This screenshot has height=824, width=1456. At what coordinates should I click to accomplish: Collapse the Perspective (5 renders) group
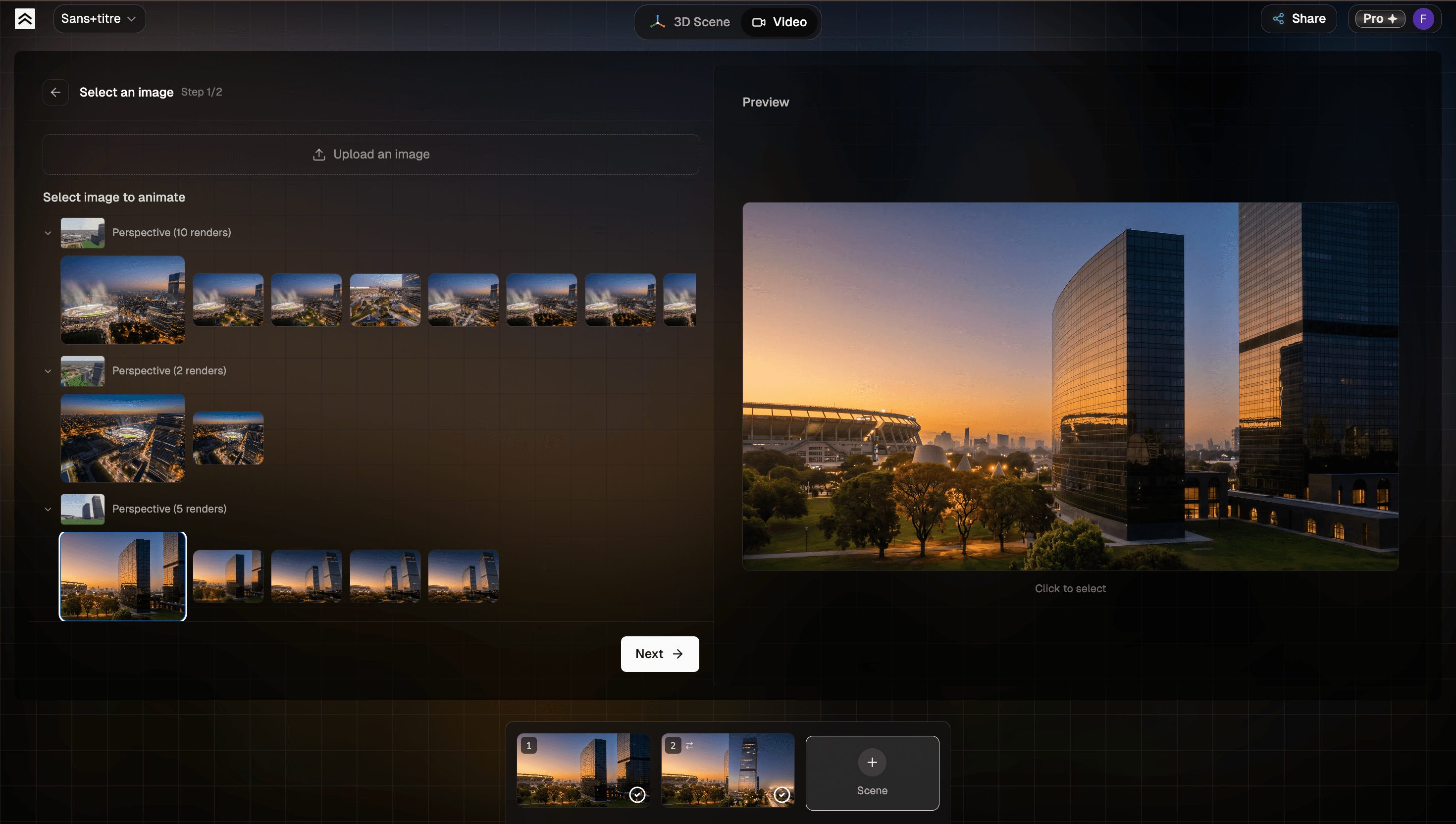48,510
